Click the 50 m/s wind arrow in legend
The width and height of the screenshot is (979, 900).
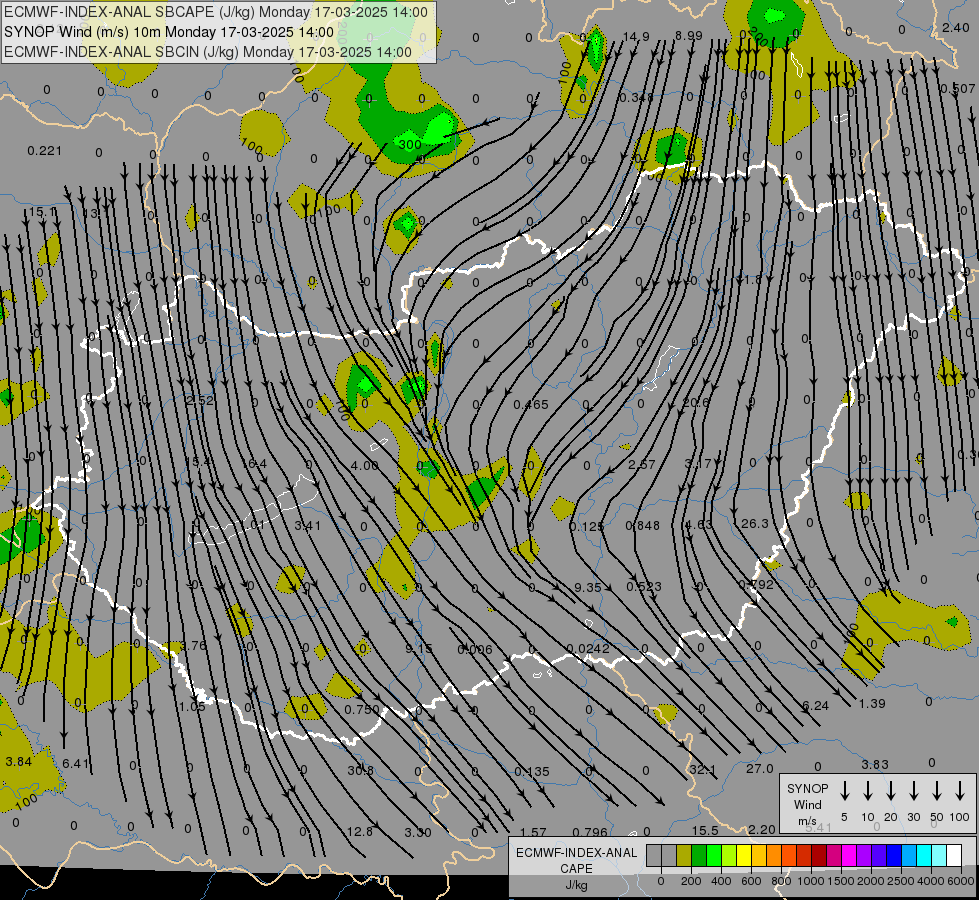(937, 791)
